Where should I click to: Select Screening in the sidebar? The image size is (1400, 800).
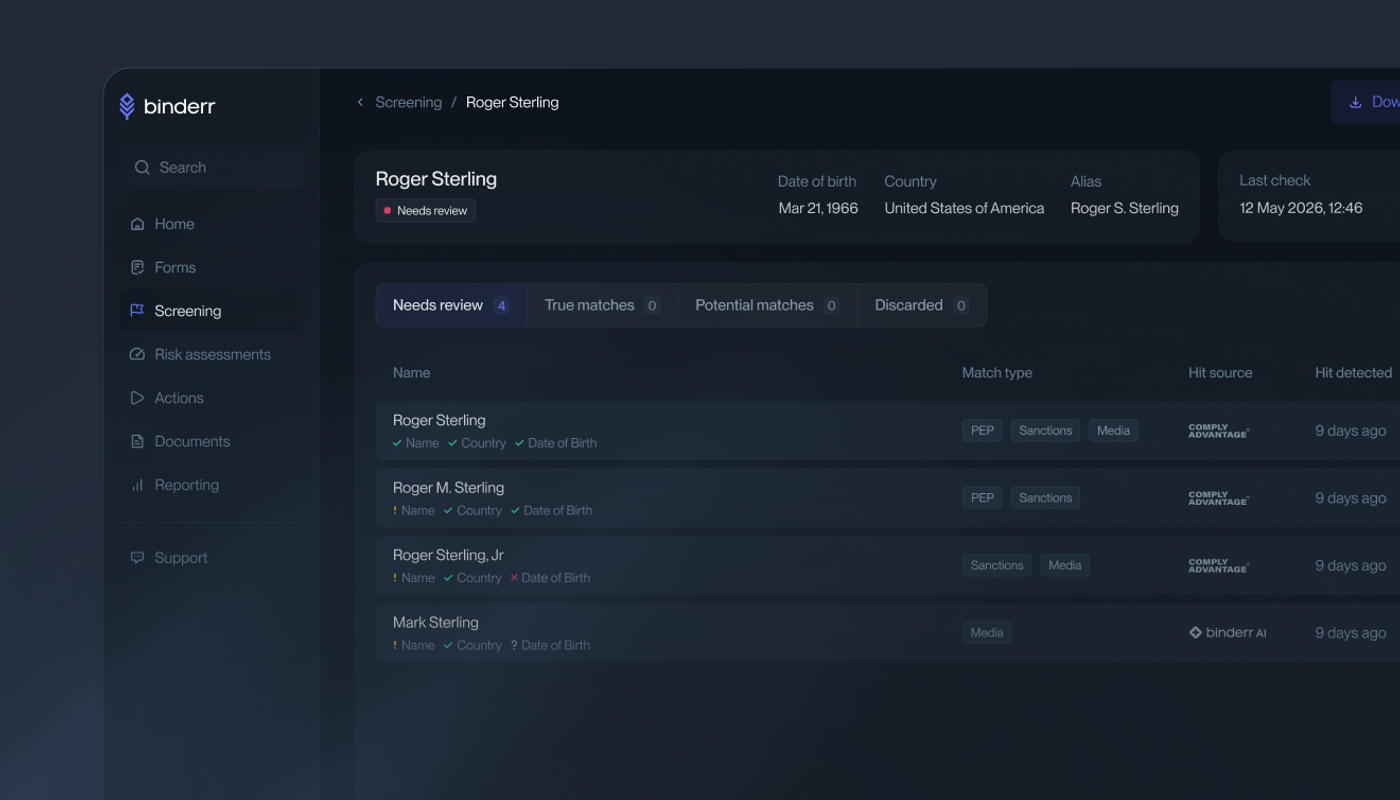coord(211,311)
